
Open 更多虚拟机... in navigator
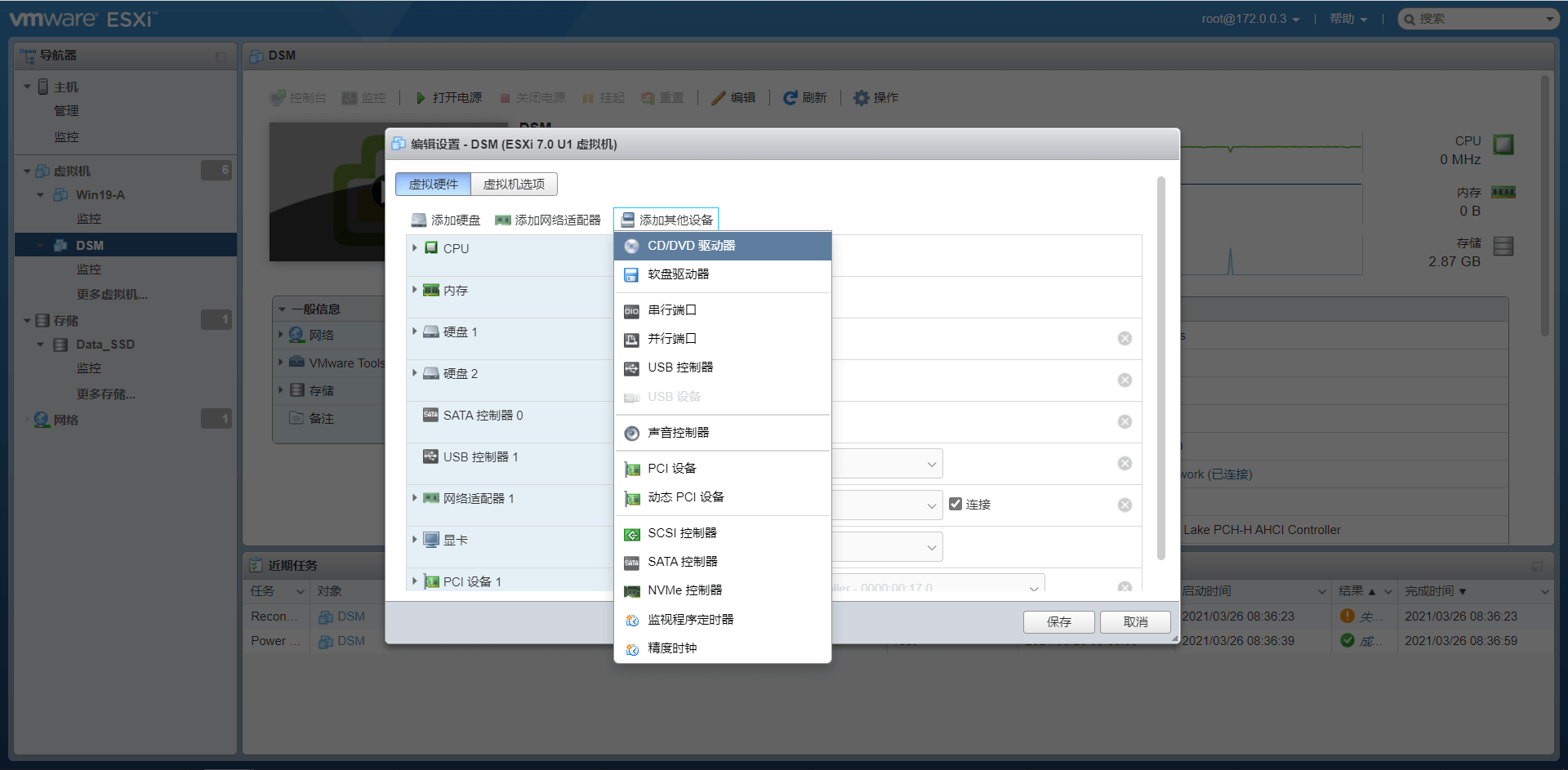112,295
